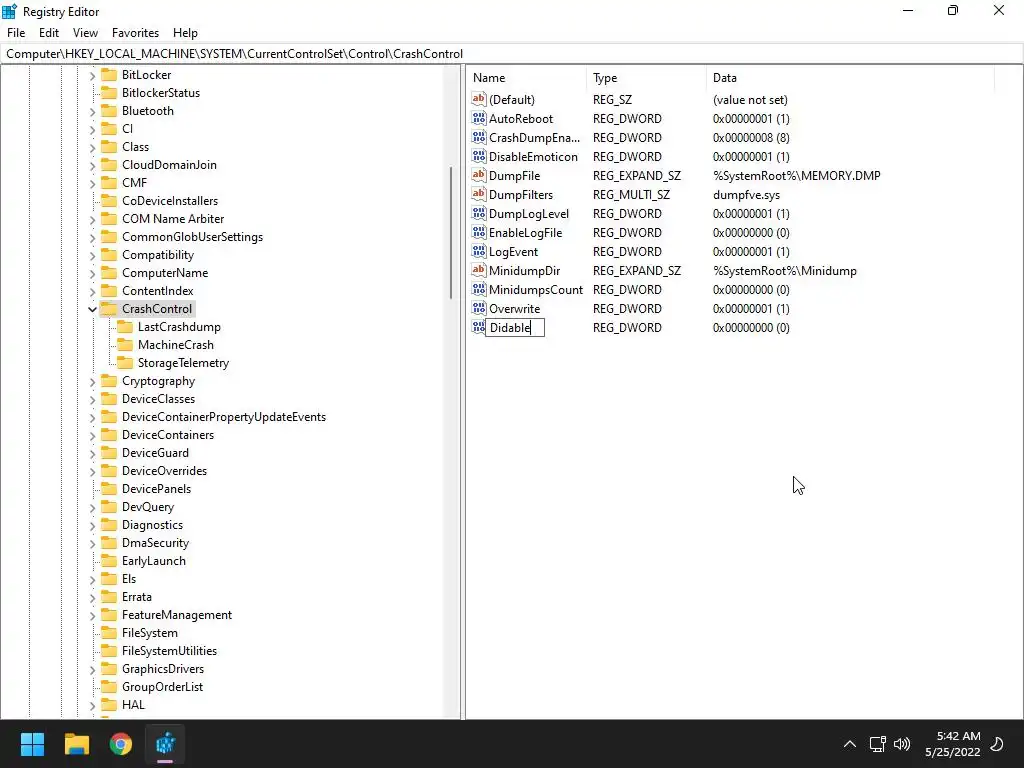Click the 'dumpfve.sys' data cell
The width and height of the screenshot is (1024, 768).
coord(746,195)
